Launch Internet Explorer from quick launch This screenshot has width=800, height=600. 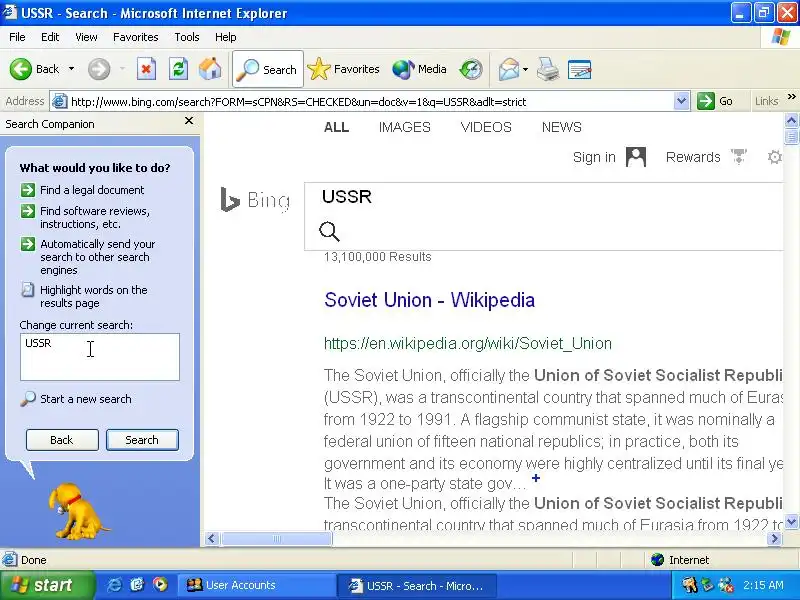(x=114, y=585)
